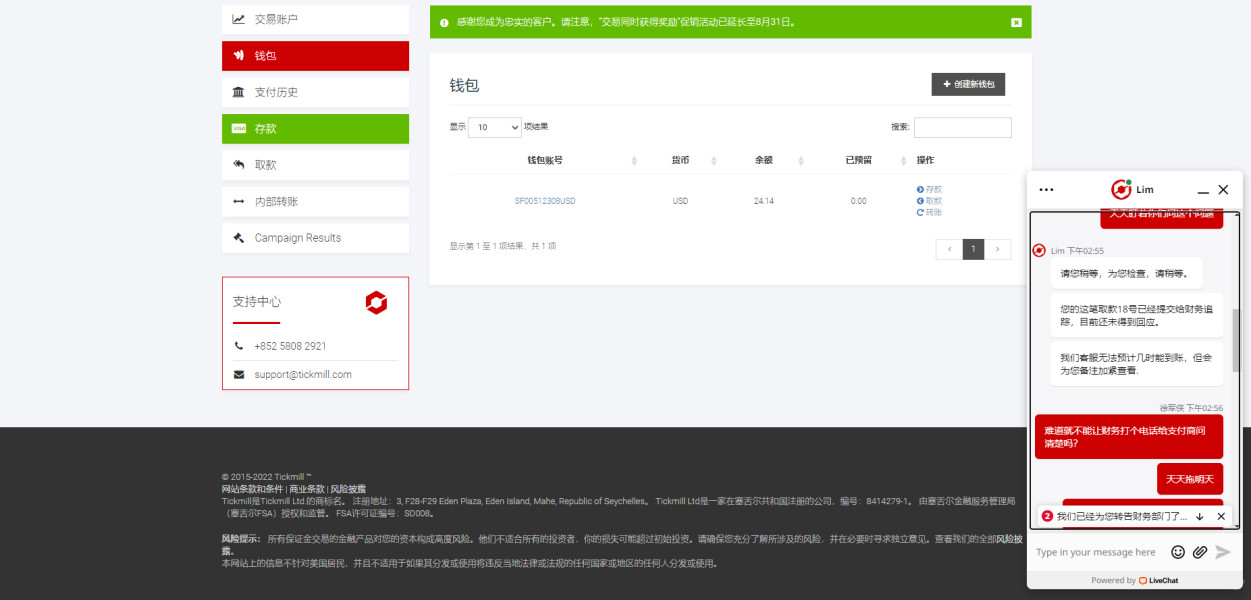Viewport: 1251px width, 600px height.
Task: Open the Powered by LiveChat link
Action: [1134, 580]
